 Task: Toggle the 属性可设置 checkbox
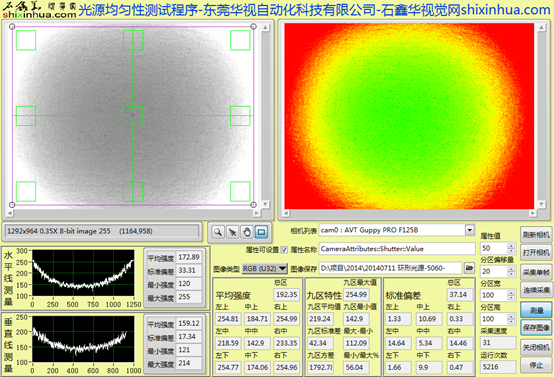coord(284,250)
